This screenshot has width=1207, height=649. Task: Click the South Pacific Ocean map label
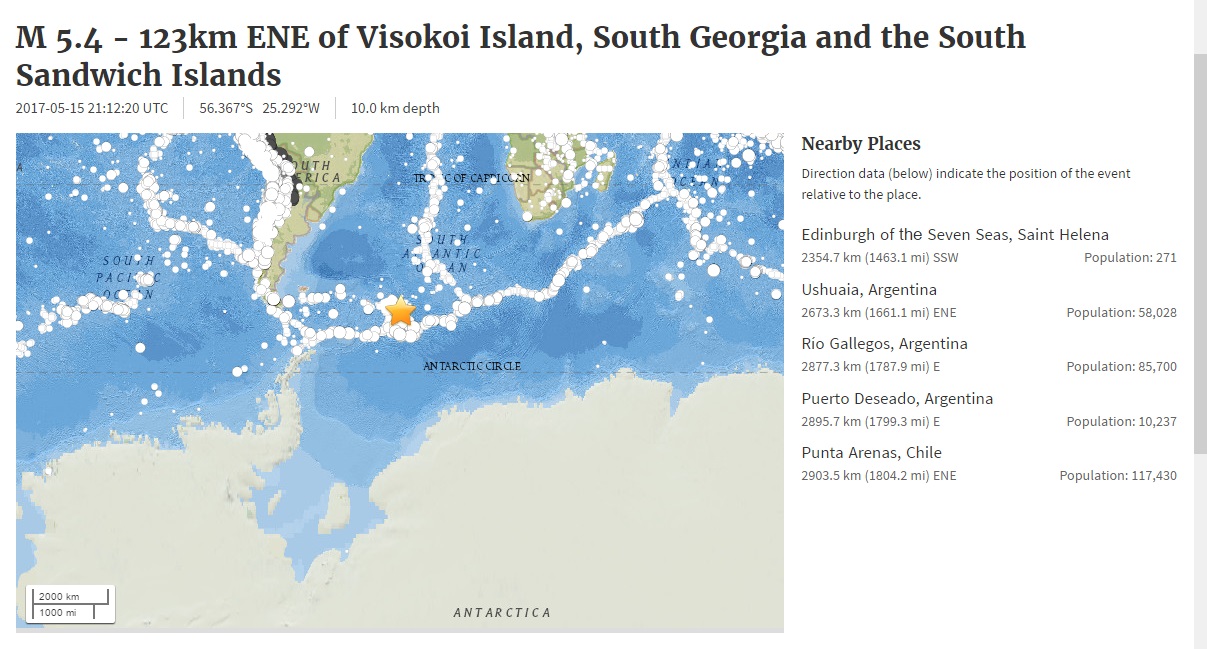coord(127,277)
